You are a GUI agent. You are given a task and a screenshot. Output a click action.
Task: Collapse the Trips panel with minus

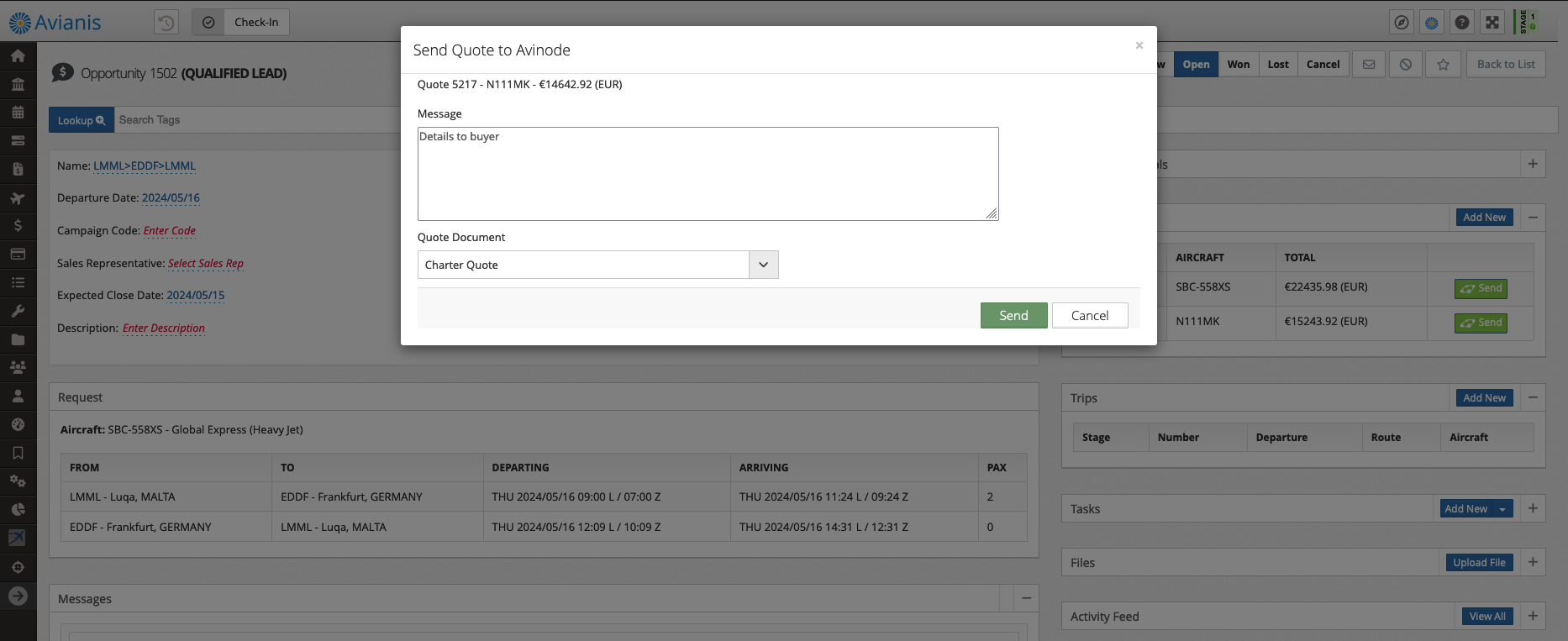[x=1533, y=397]
